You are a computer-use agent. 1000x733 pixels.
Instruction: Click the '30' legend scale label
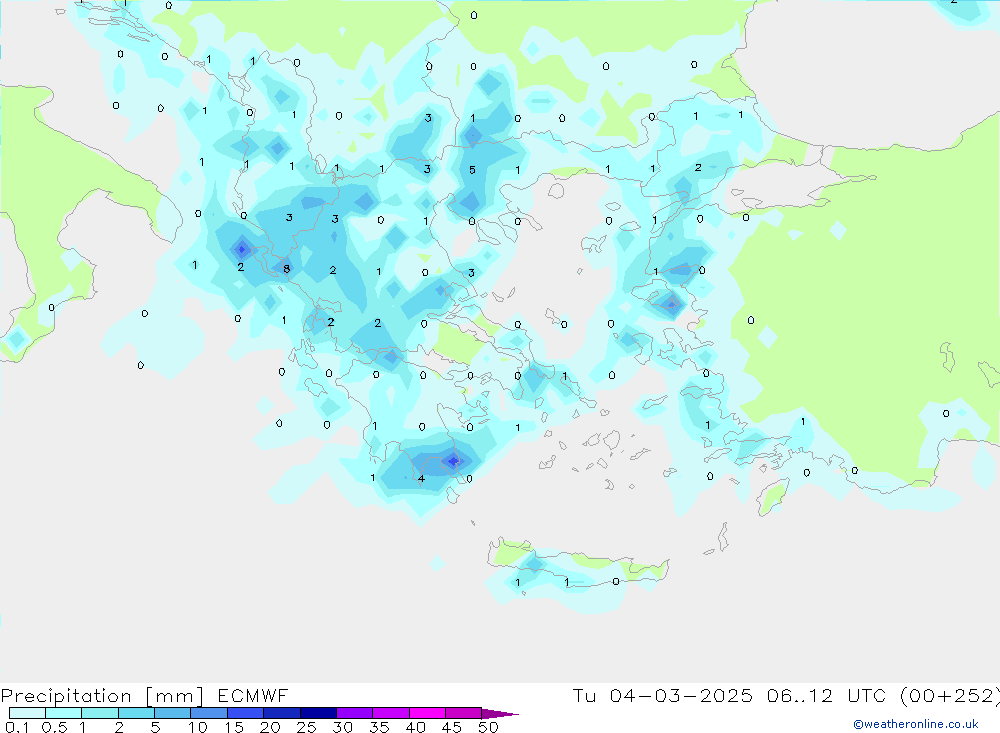[343, 727]
